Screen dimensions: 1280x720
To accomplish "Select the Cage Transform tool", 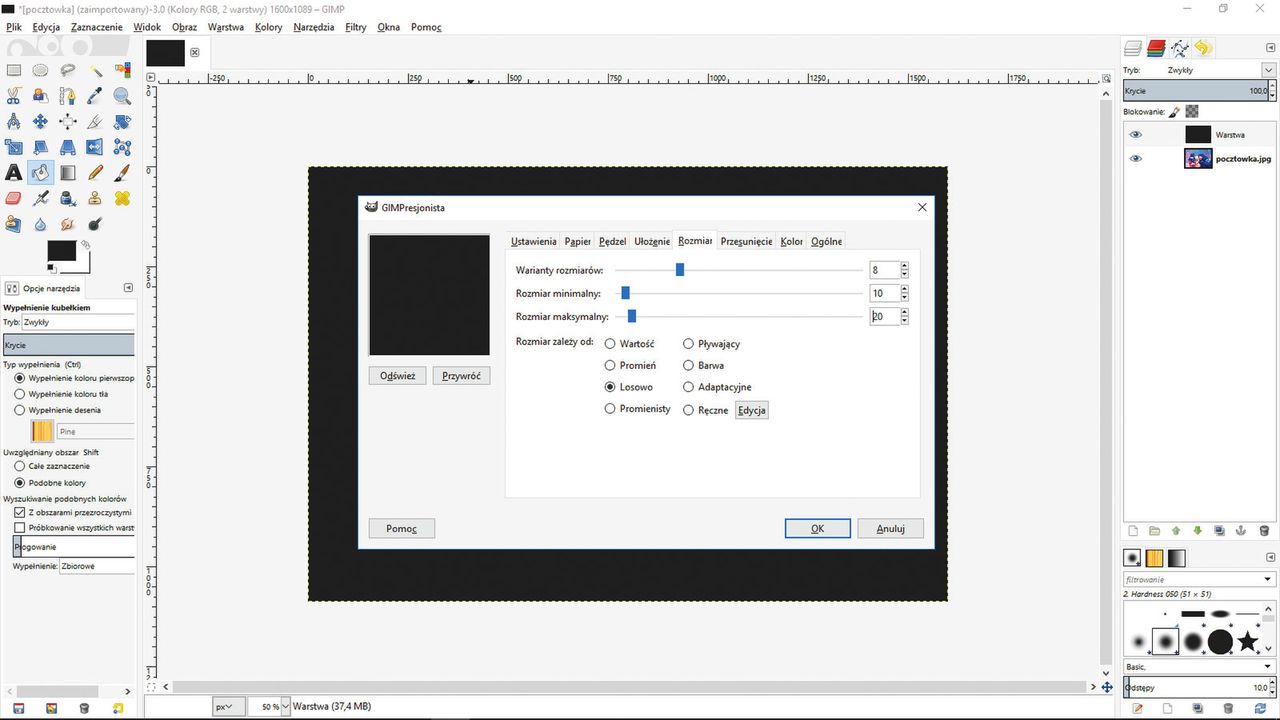I will [x=122, y=148].
